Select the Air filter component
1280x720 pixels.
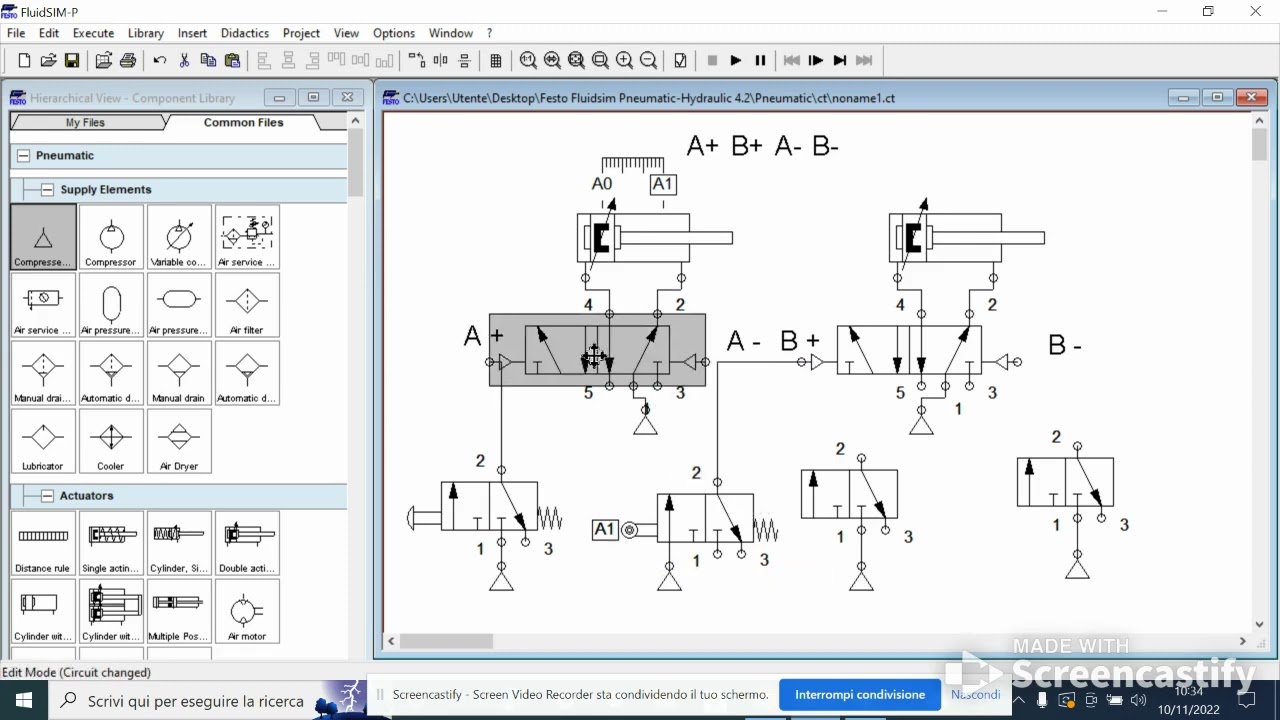(x=247, y=305)
